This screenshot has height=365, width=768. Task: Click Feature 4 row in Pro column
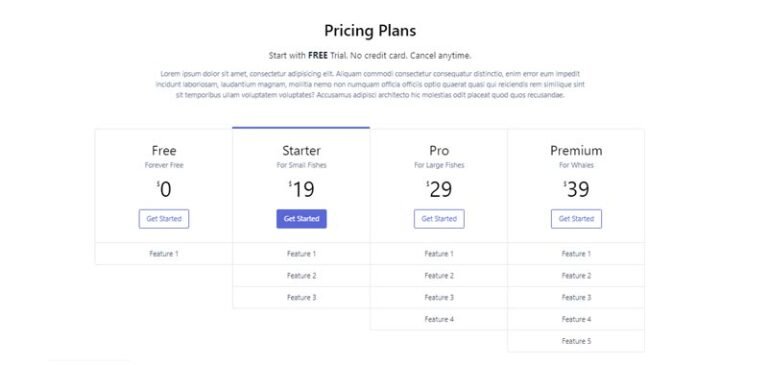click(439, 319)
